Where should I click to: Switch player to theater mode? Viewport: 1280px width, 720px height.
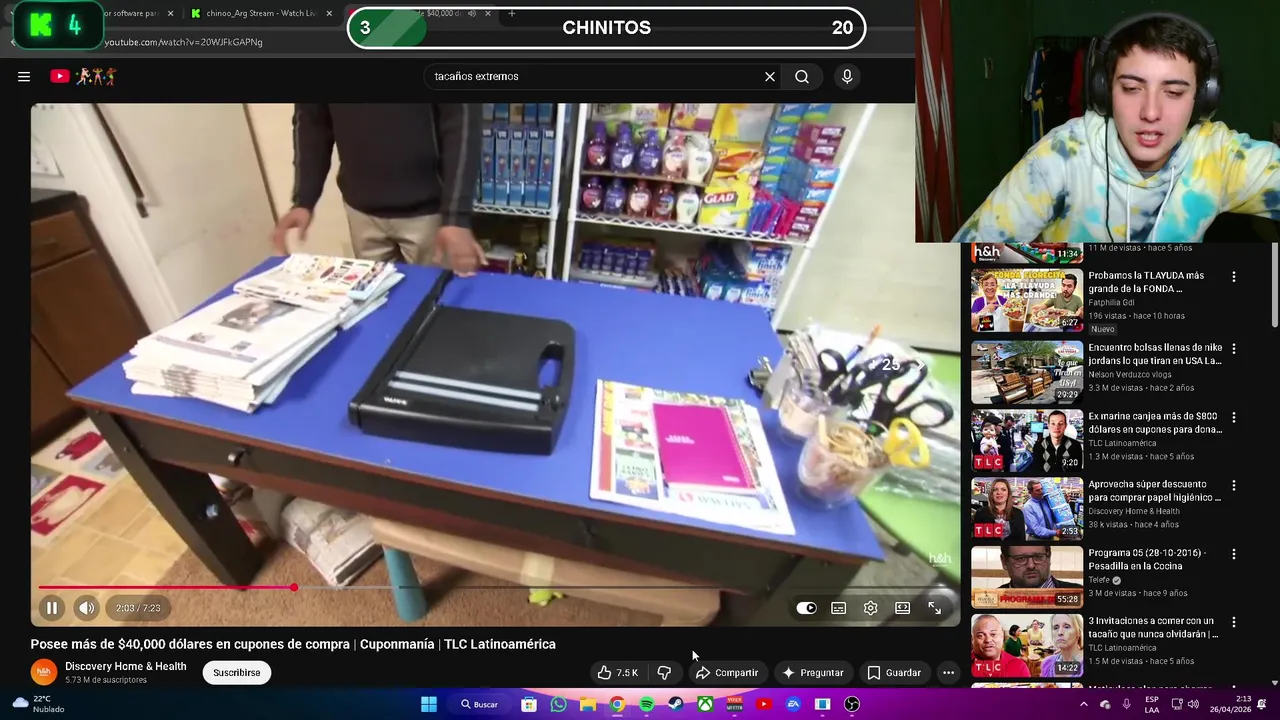[x=903, y=608]
